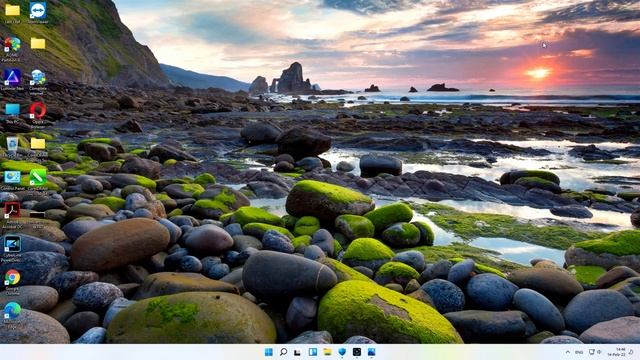Open File Explorer from the taskbar

point(327,352)
